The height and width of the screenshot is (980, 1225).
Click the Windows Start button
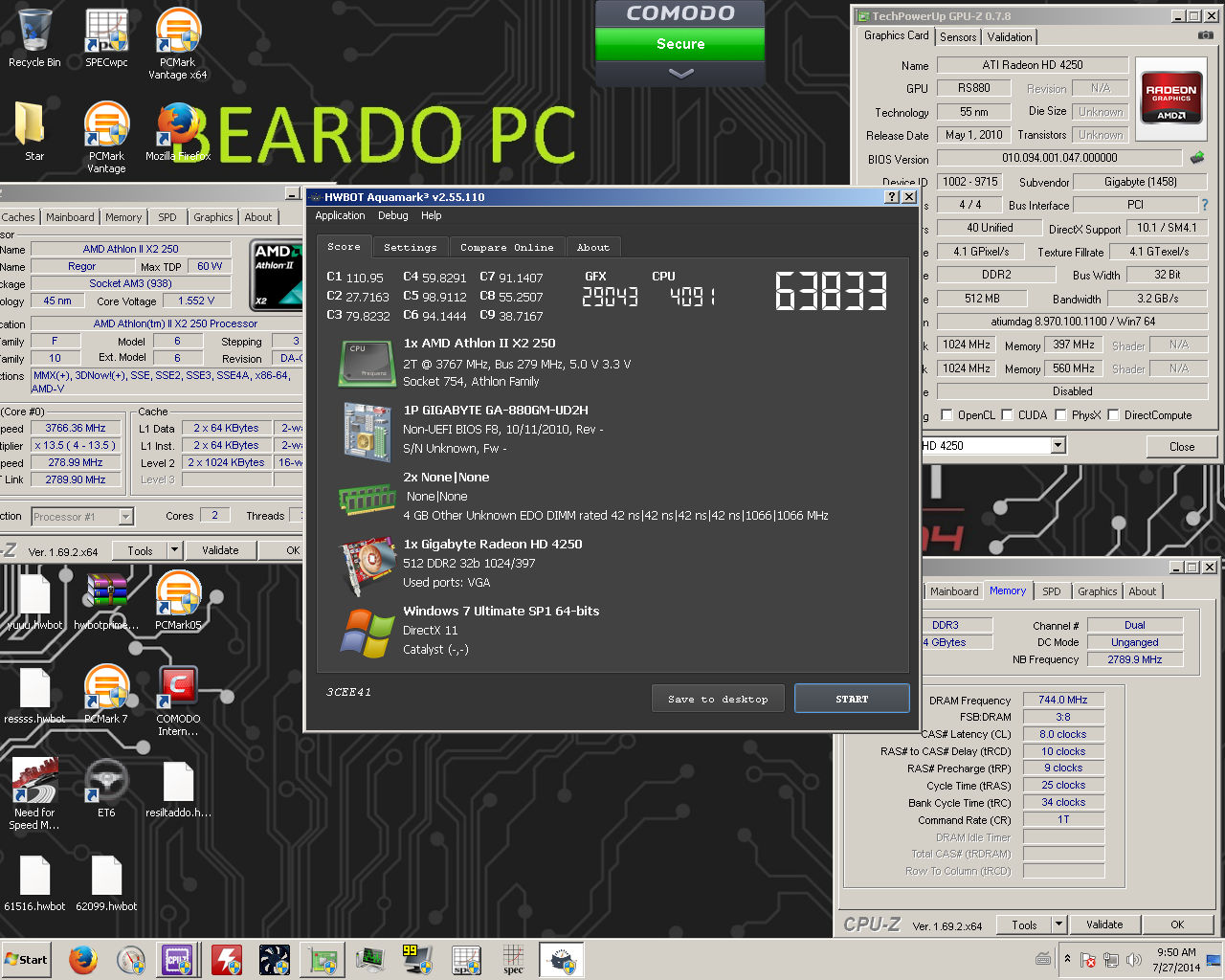26,960
